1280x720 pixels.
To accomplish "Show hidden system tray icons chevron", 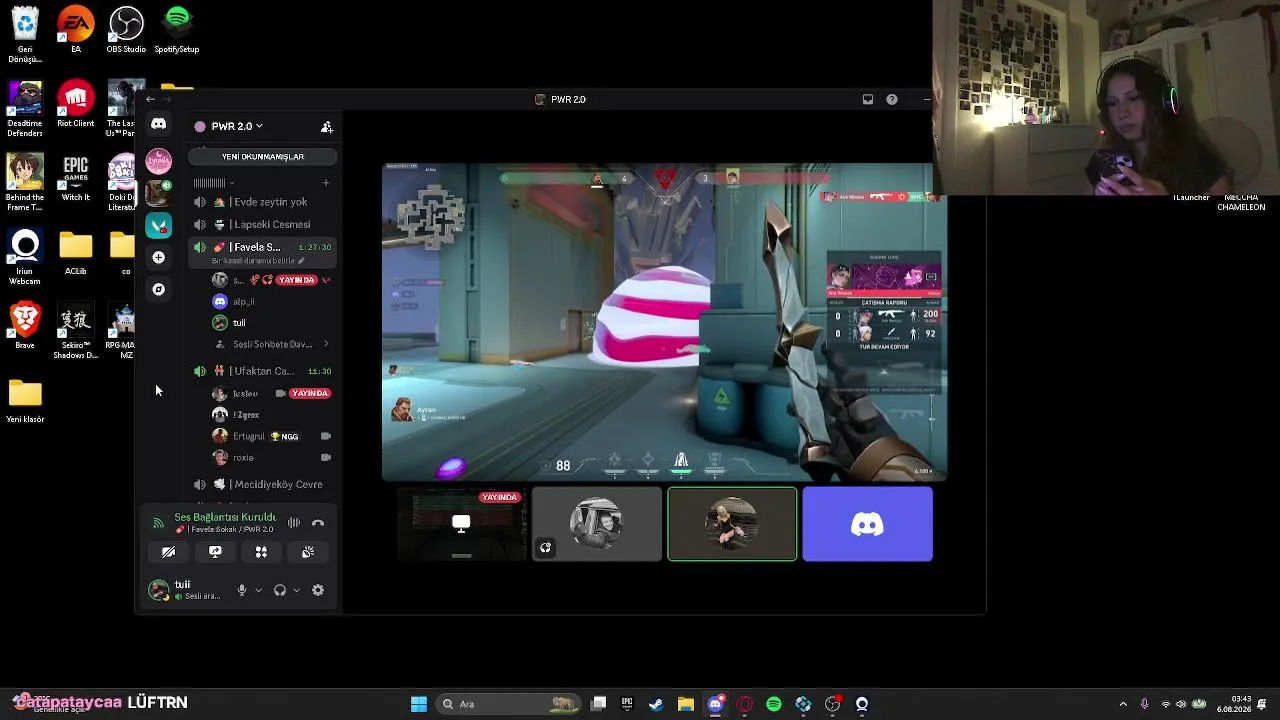I will tap(1123, 704).
